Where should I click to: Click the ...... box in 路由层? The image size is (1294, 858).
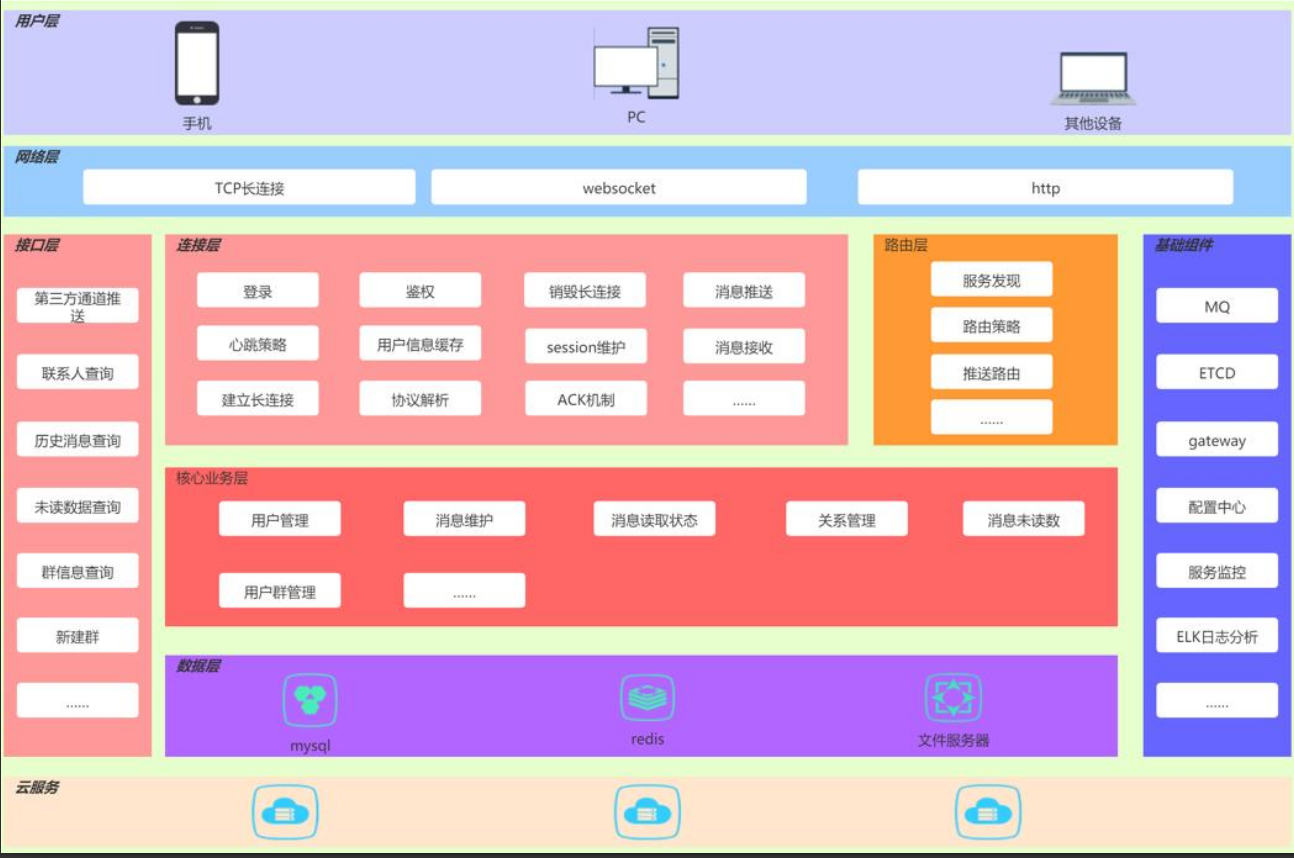991,418
